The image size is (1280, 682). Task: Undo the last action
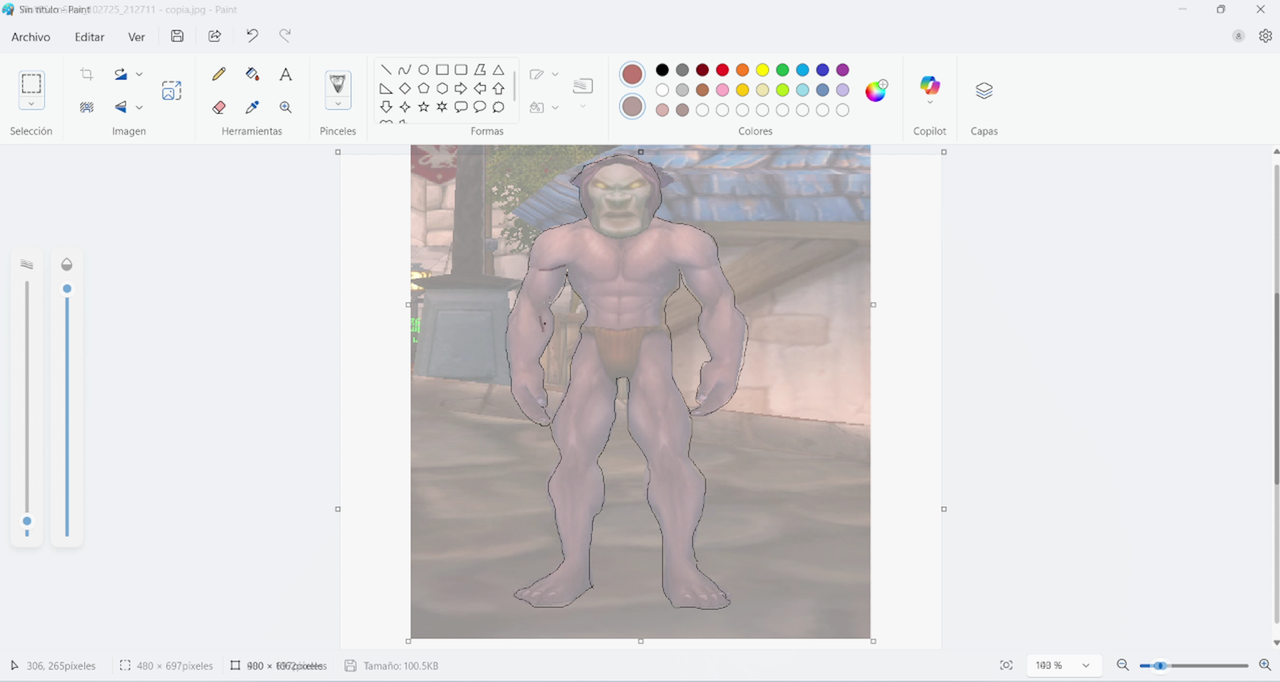252,36
